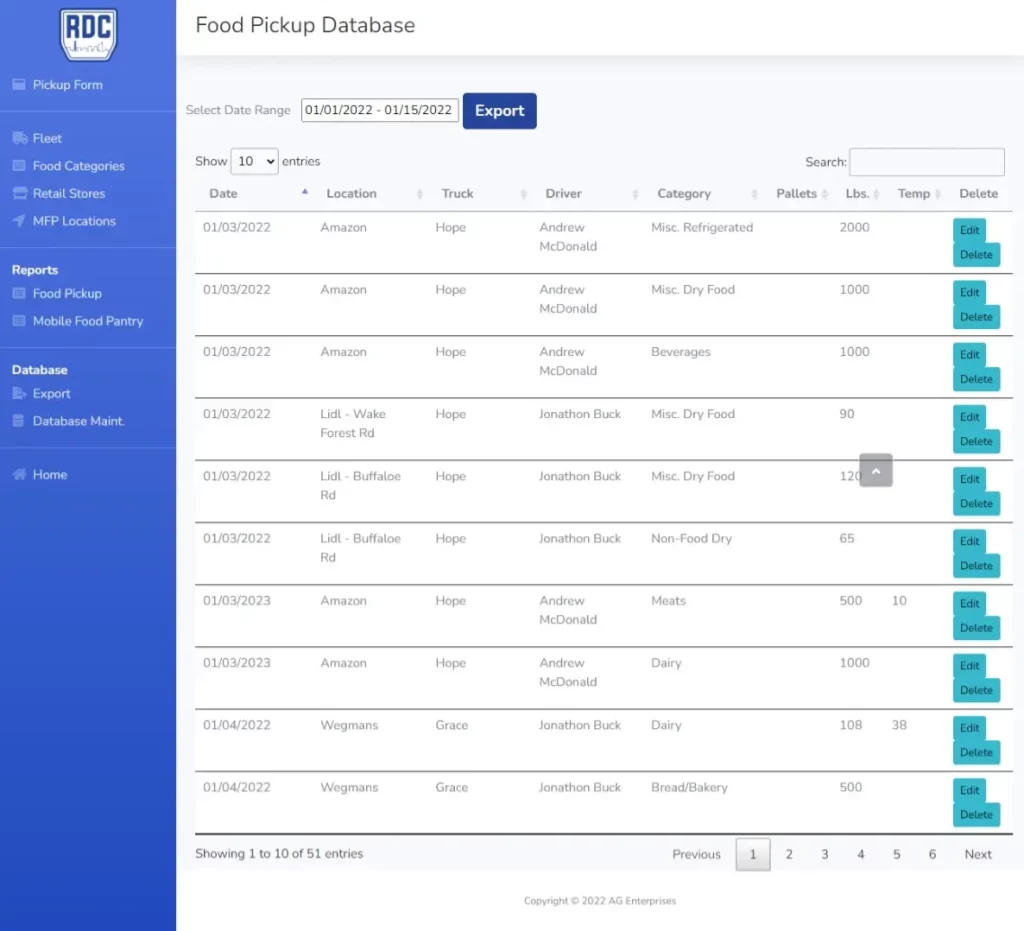Click the Retail Stores shop icon

[20, 193]
